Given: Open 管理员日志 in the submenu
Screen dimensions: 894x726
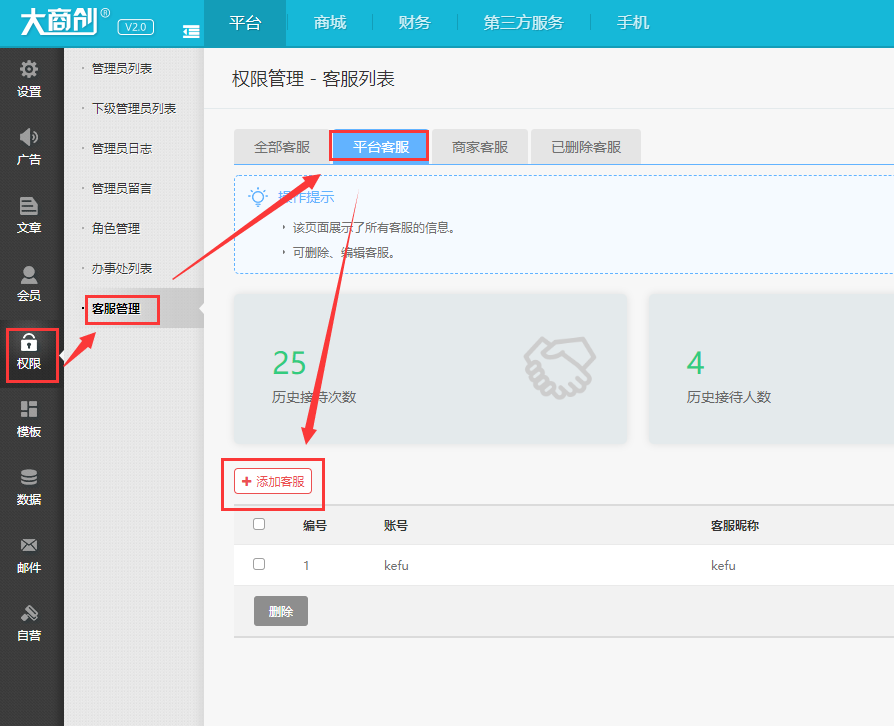Looking at the screenshot, I should (x=121, y=148).
